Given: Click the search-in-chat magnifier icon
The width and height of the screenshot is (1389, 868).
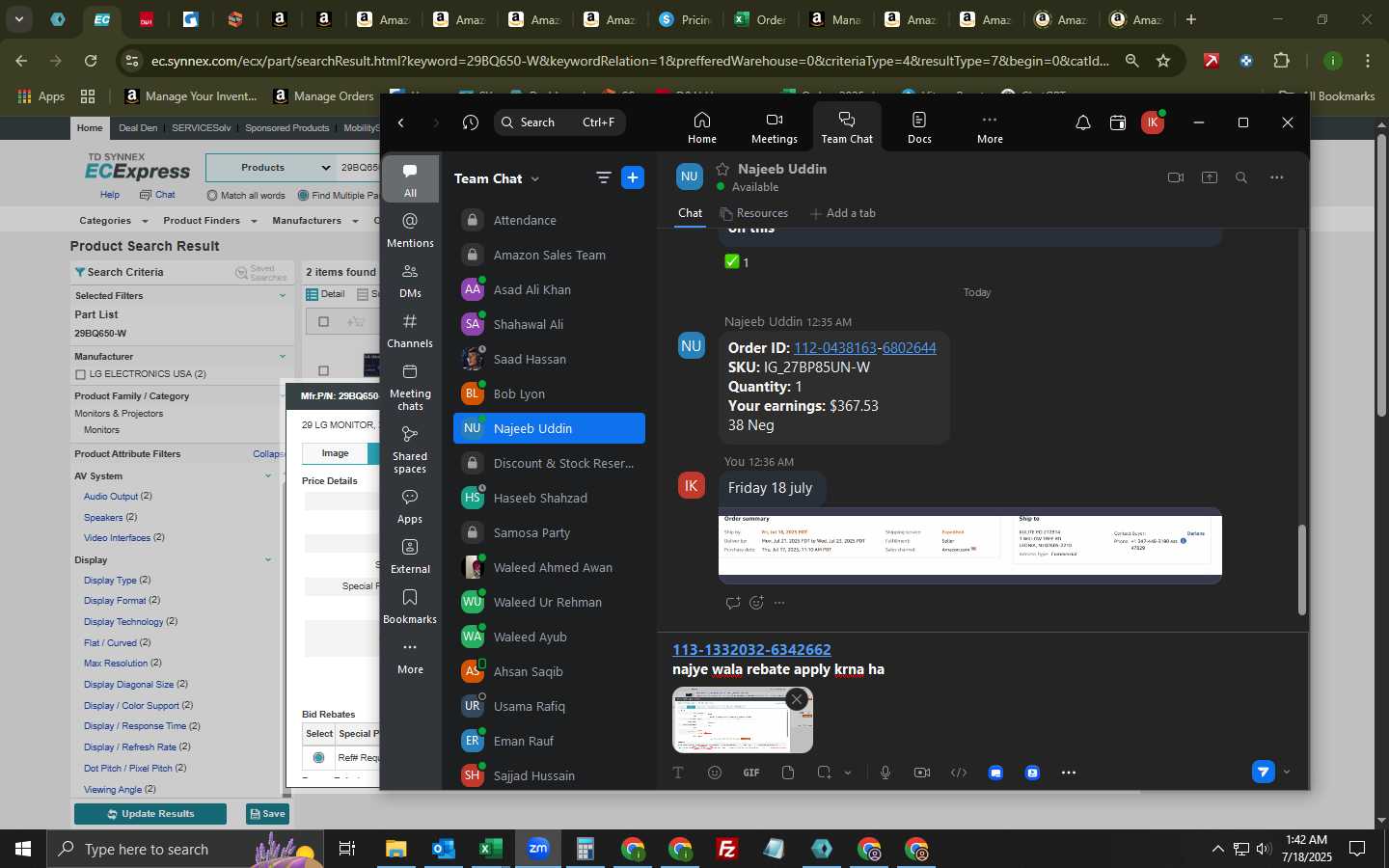Looking at the screenshot, I should [x=1241, y=177].
